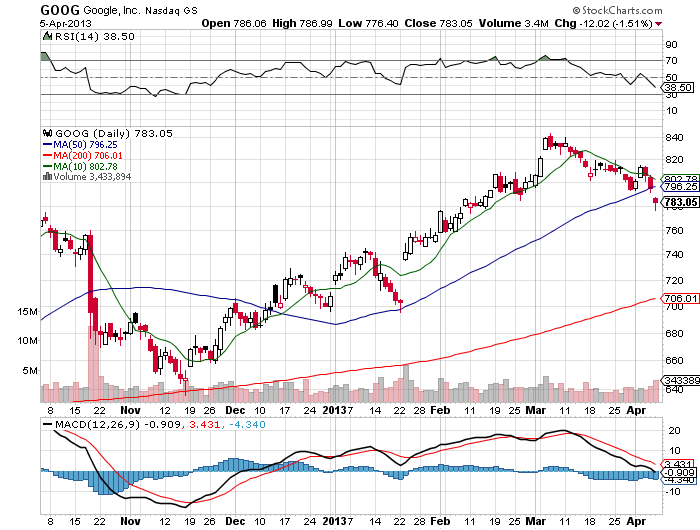Click the 15M volume axis label
700x530 pixels.
(27, 312)
